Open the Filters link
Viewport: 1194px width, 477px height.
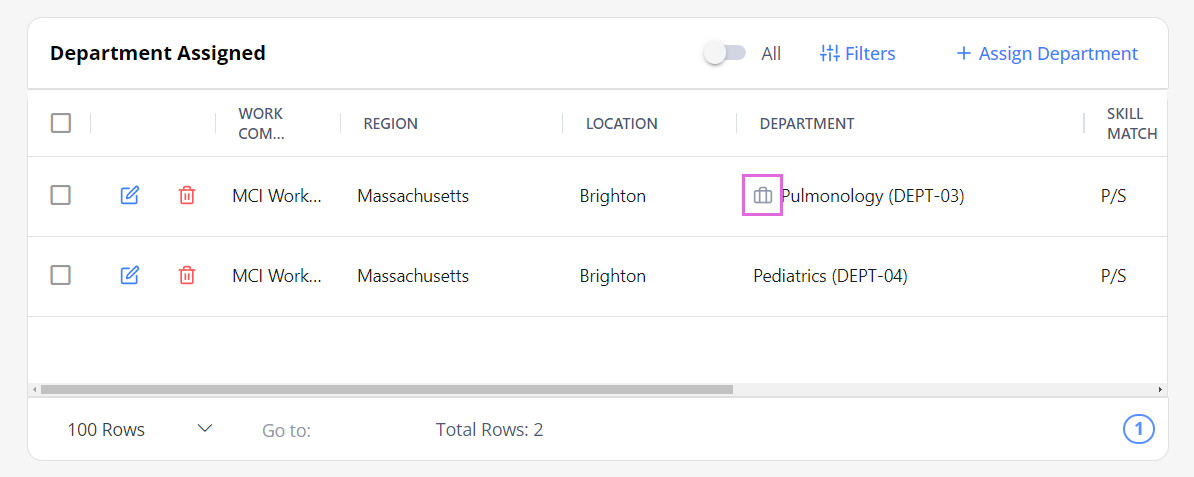point(857,53)
